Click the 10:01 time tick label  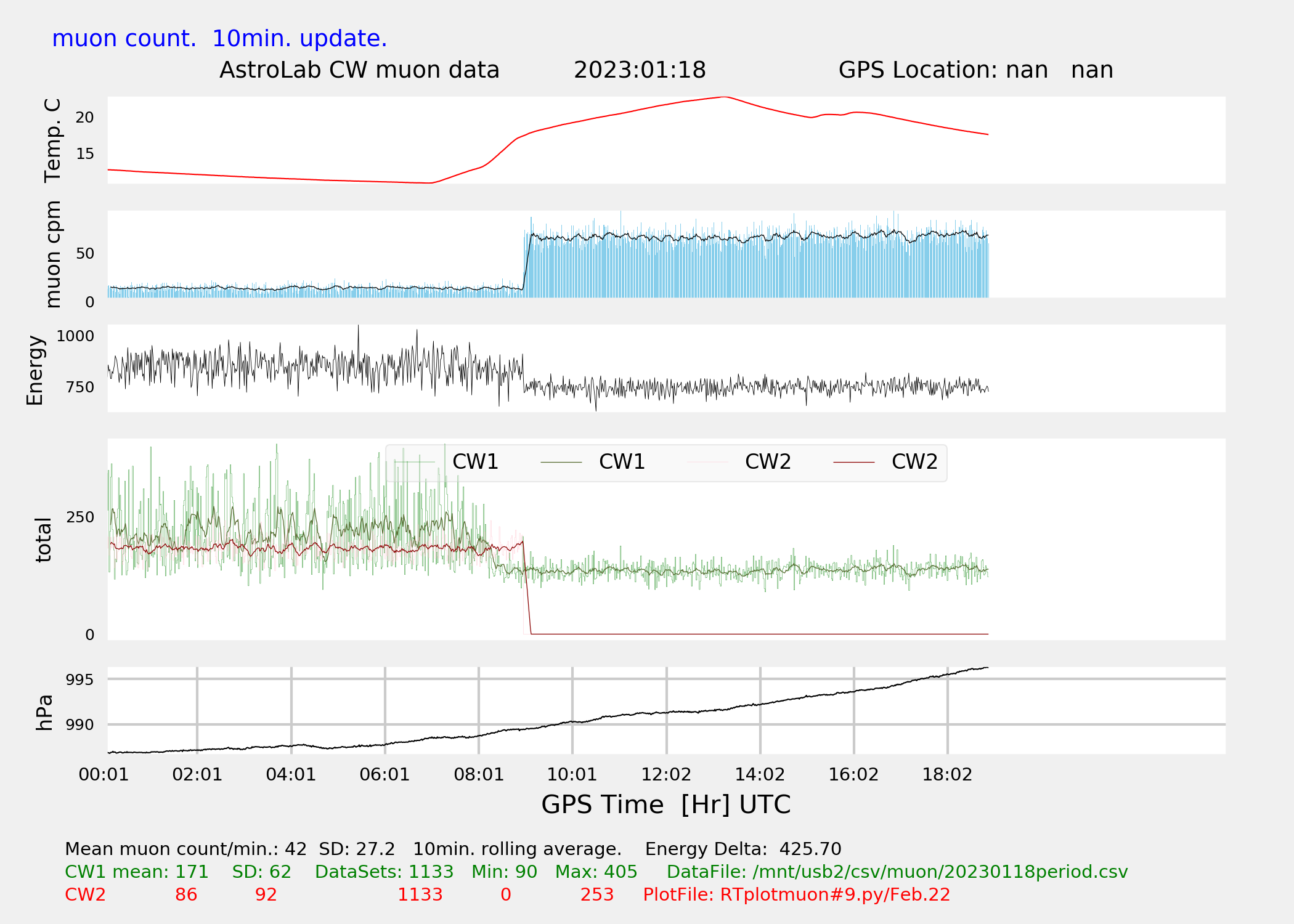point(572,775)
